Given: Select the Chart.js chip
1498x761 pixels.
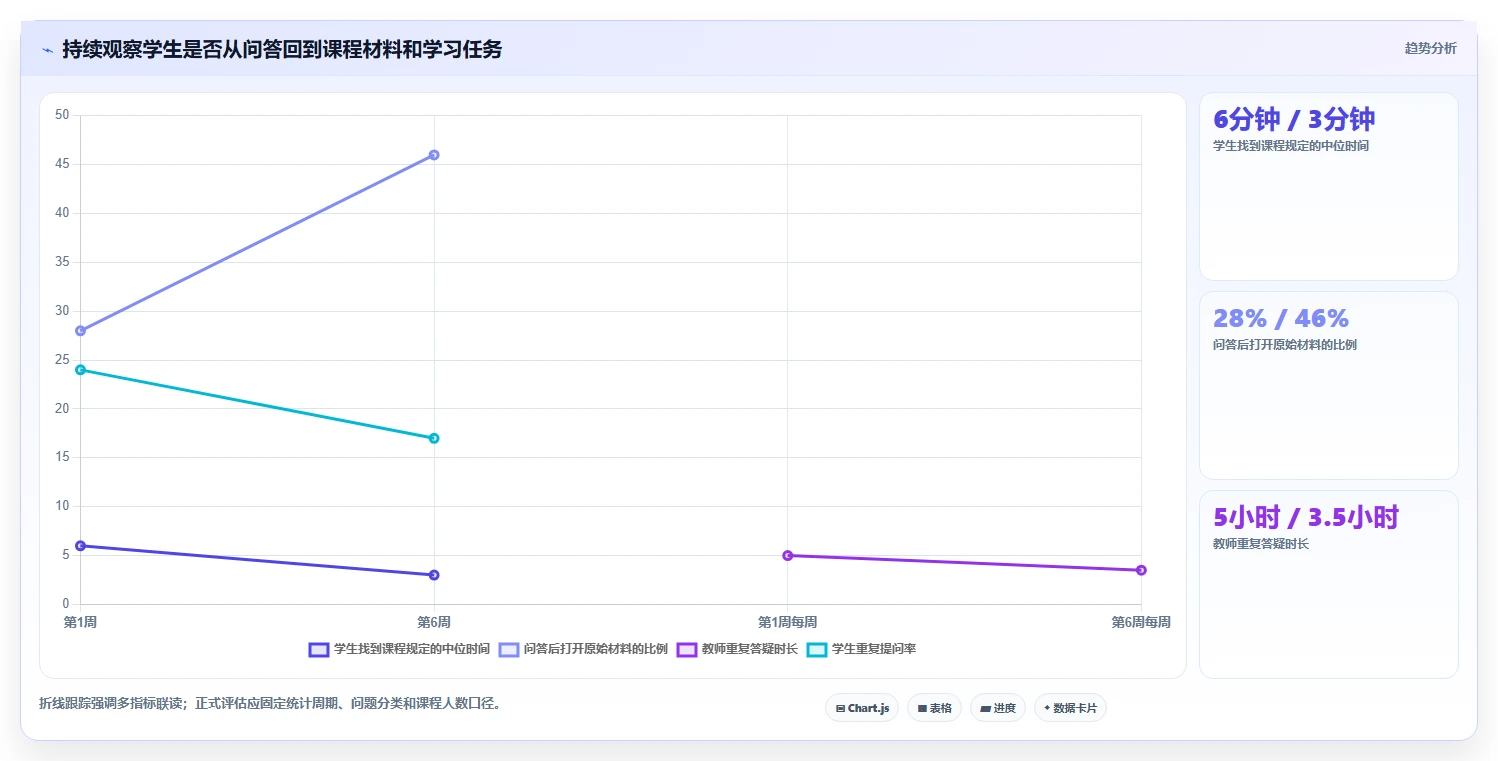Looking at the screenshot, I should [x=862, y=708].
